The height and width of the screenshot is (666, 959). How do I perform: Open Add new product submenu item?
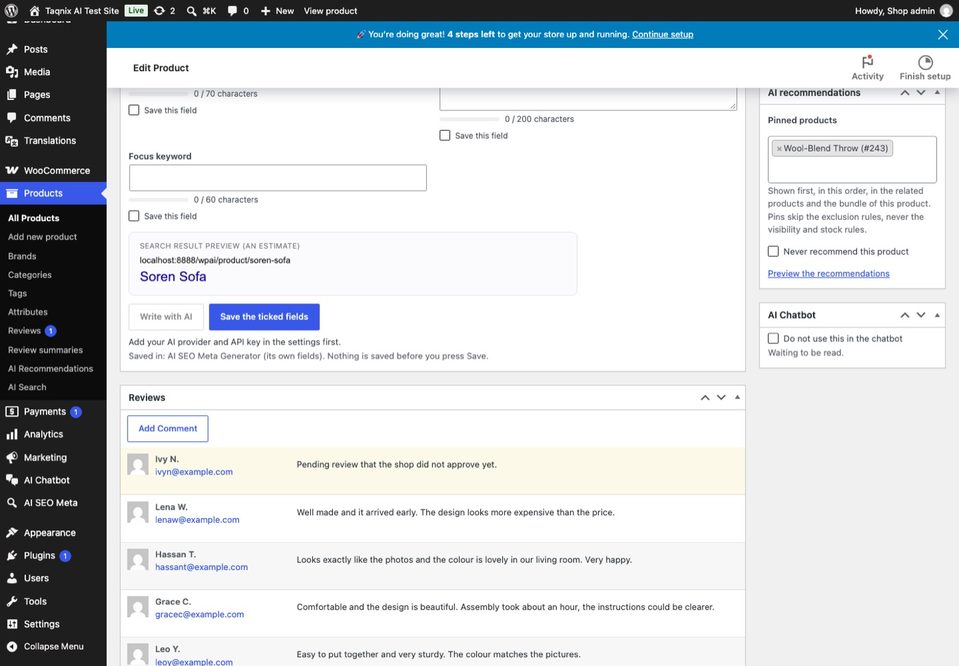tap(42, 237)
